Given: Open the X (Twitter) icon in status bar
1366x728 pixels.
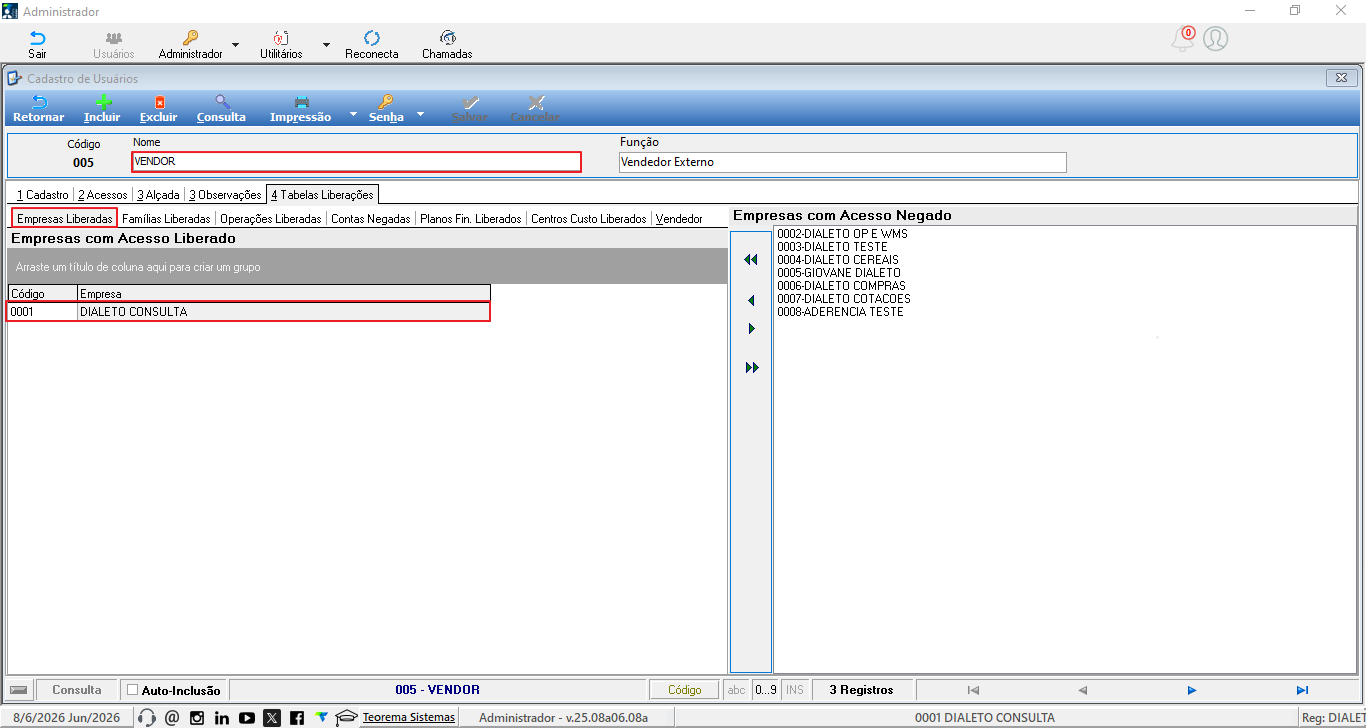Looking at the screenshot, I should point(272,717).
